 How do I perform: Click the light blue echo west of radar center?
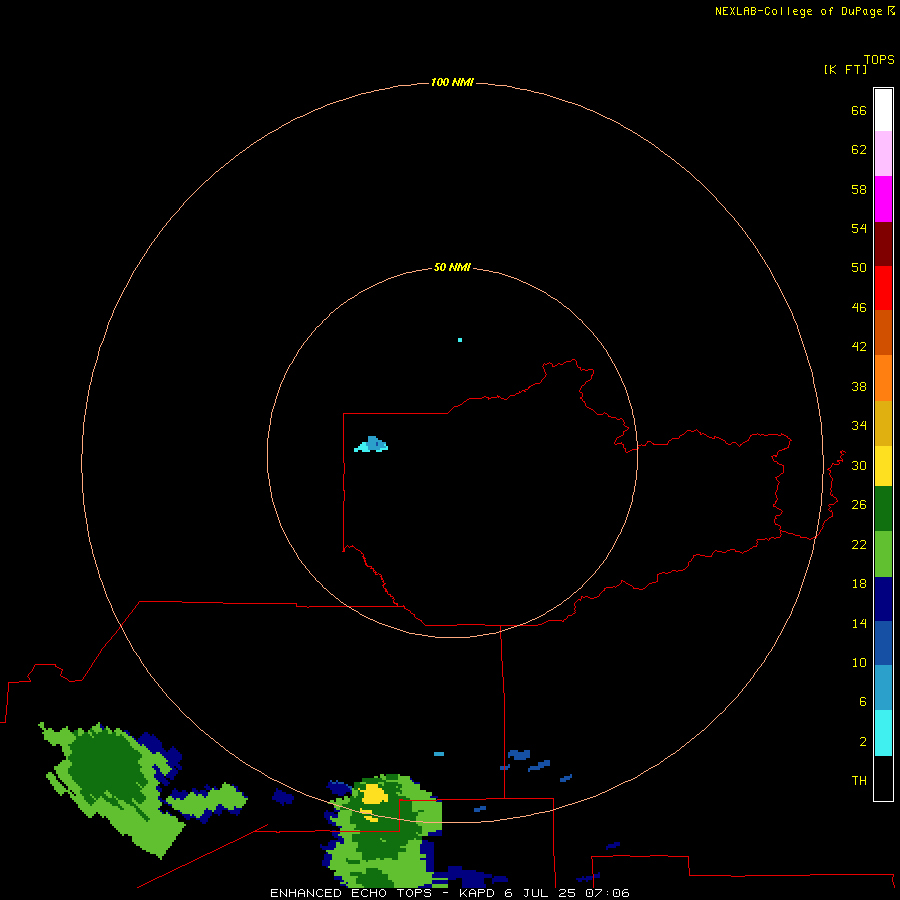[x=371, y=444]
